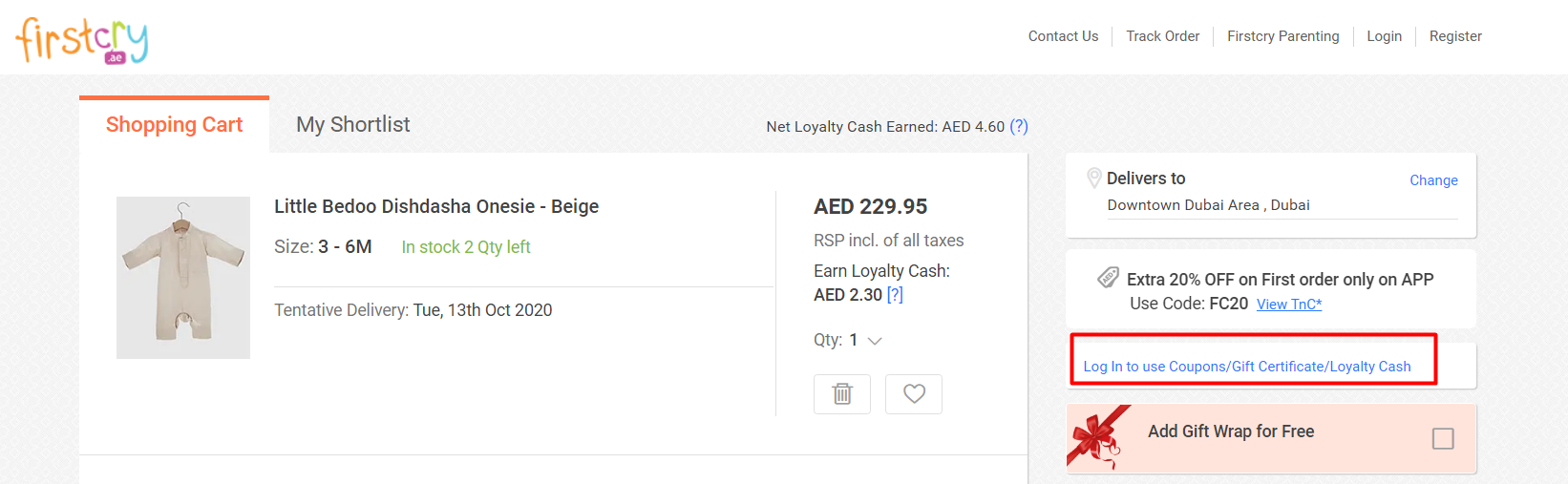The height and width of the screenshot is (484, 1568).
Task: Click the FirstCry logo
Action: (81, 40)
